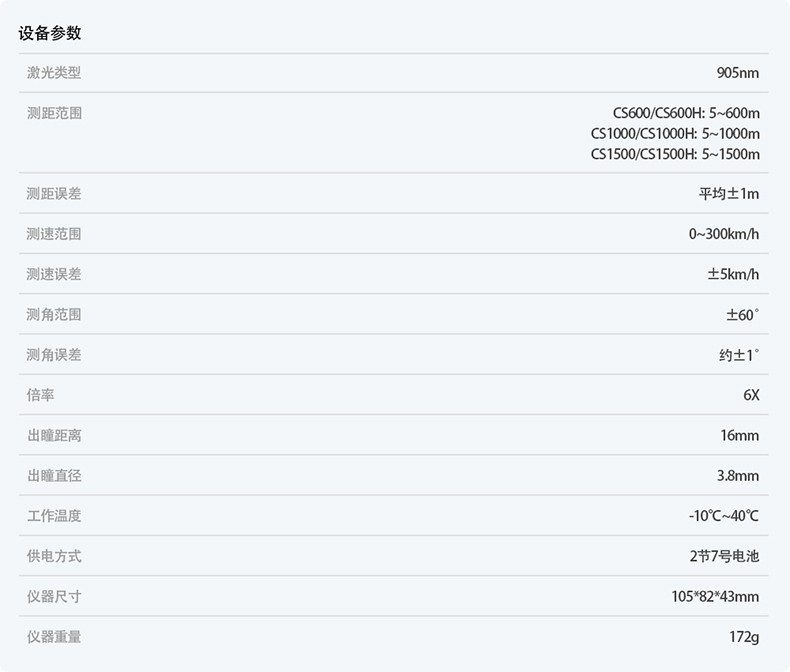Select the 约±1° angle error value
The width and height of the screenshot is (790, 672).
click(732, 355)
